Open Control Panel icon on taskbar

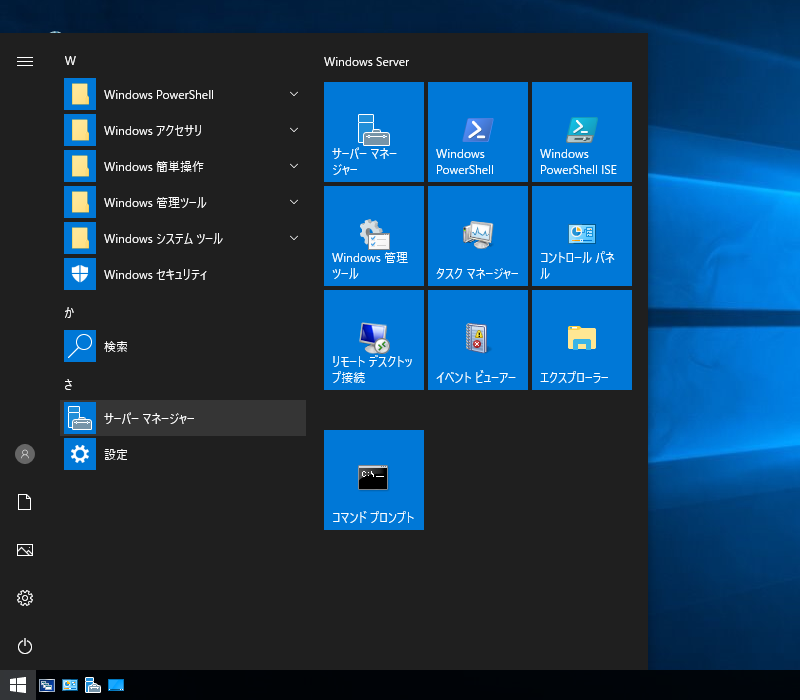(x=70, y=685)
